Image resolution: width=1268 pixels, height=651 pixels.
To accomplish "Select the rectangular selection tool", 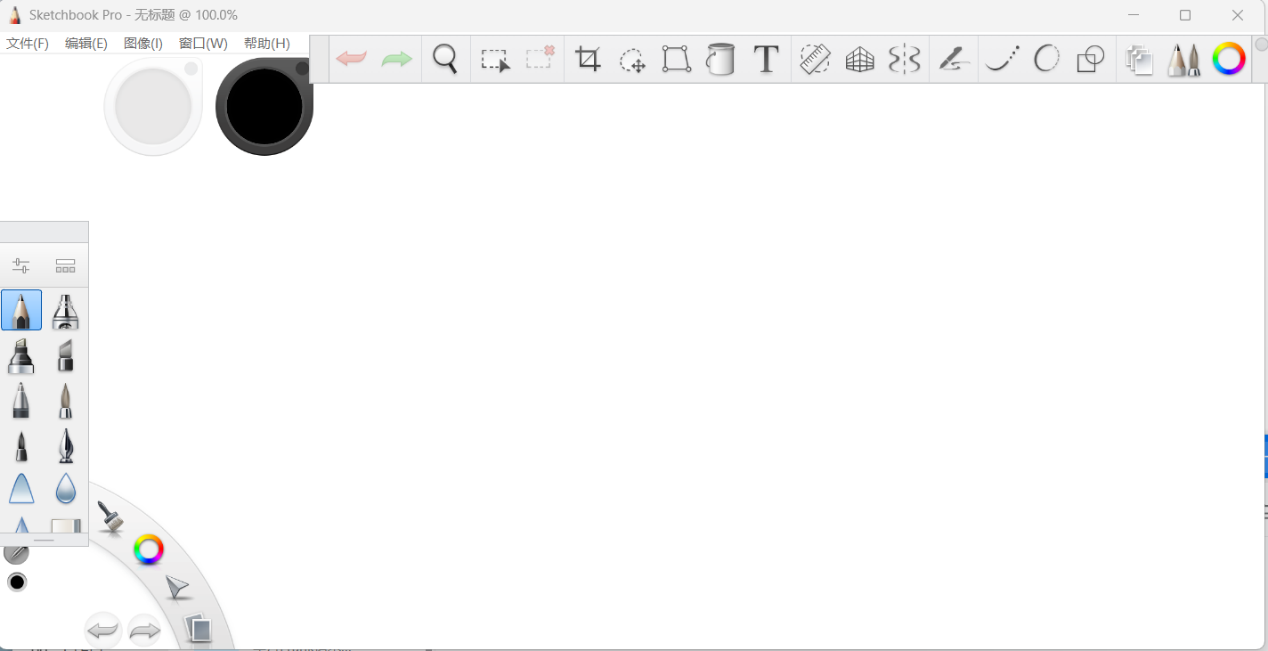I will point(495,60).
